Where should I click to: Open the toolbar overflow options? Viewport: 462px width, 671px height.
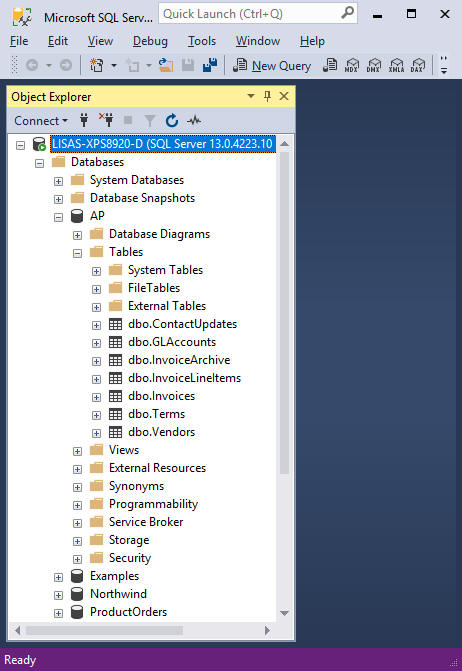pos(444,65)
